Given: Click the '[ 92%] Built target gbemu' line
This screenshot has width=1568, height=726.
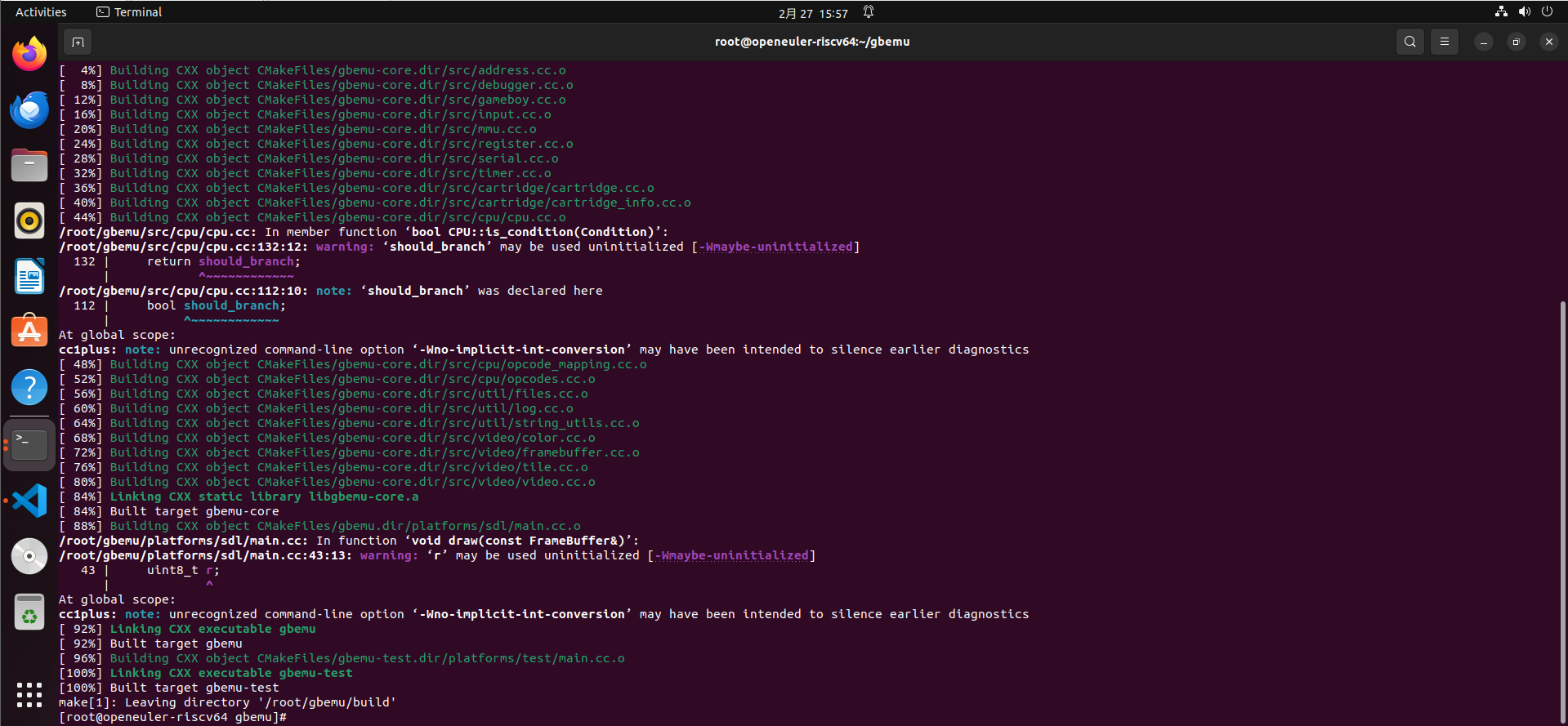Looking at the screenshot, I should (150, 644).
